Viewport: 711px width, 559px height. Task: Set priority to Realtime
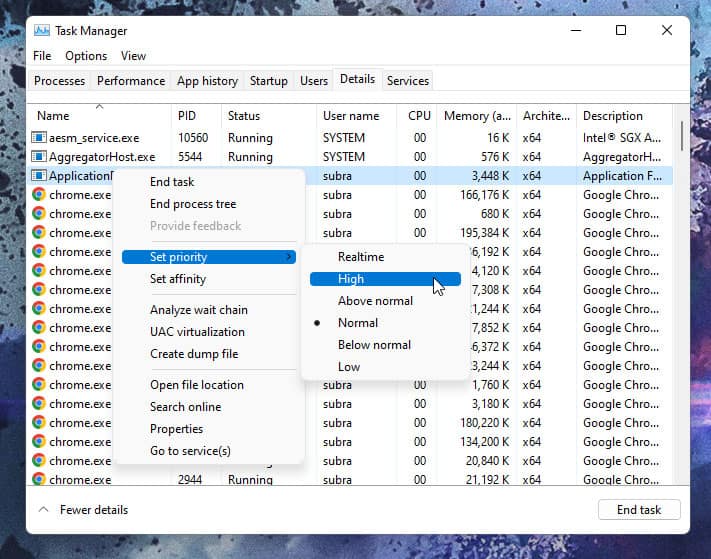(360, 257)
